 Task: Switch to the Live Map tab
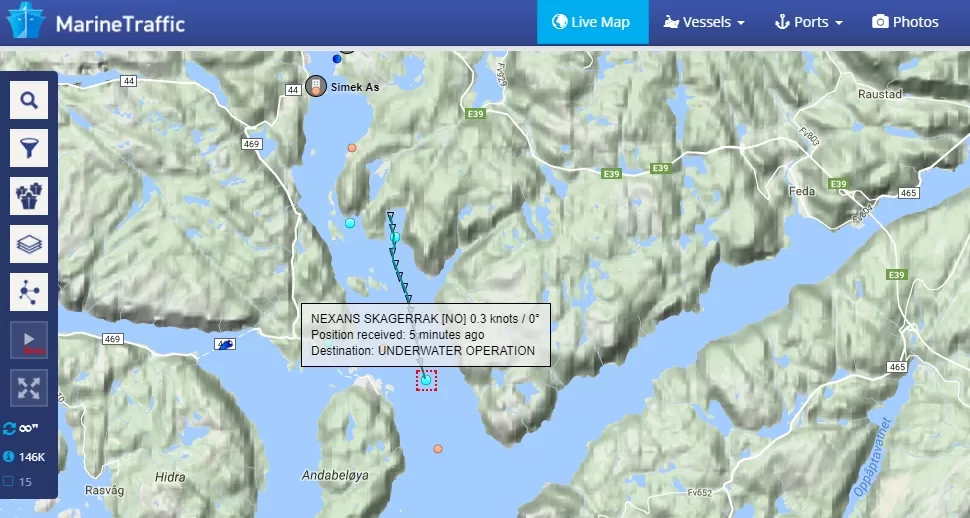[592, 22]
